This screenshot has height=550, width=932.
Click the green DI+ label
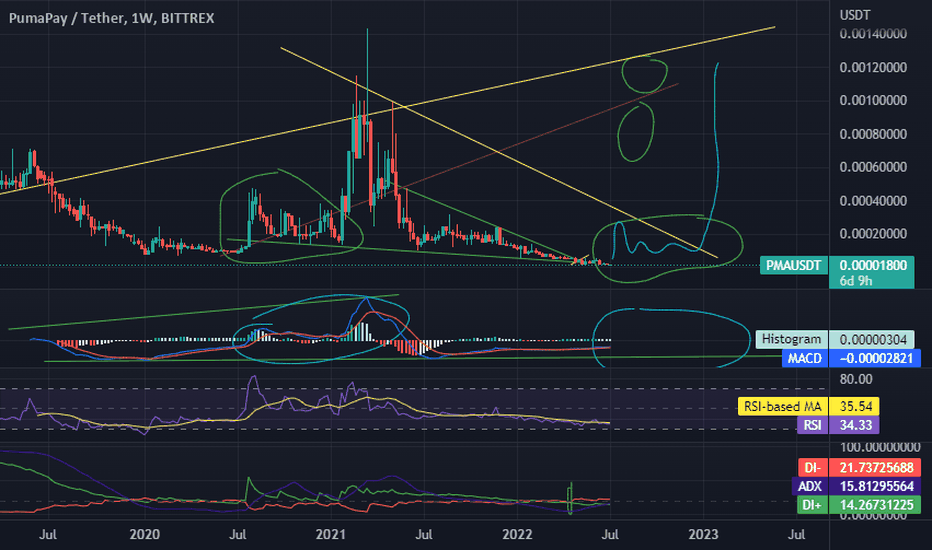[x=812, y=505]
